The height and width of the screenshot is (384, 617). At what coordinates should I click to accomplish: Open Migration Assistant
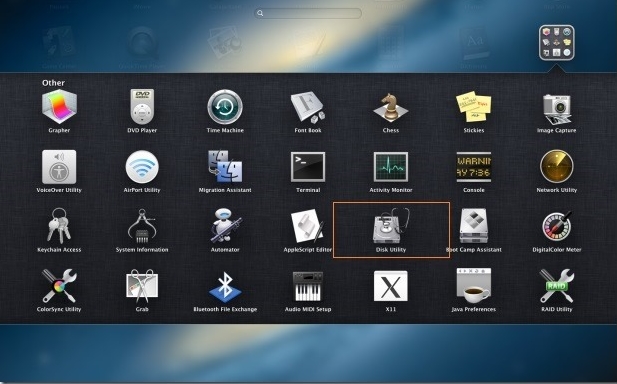point(225,166)
